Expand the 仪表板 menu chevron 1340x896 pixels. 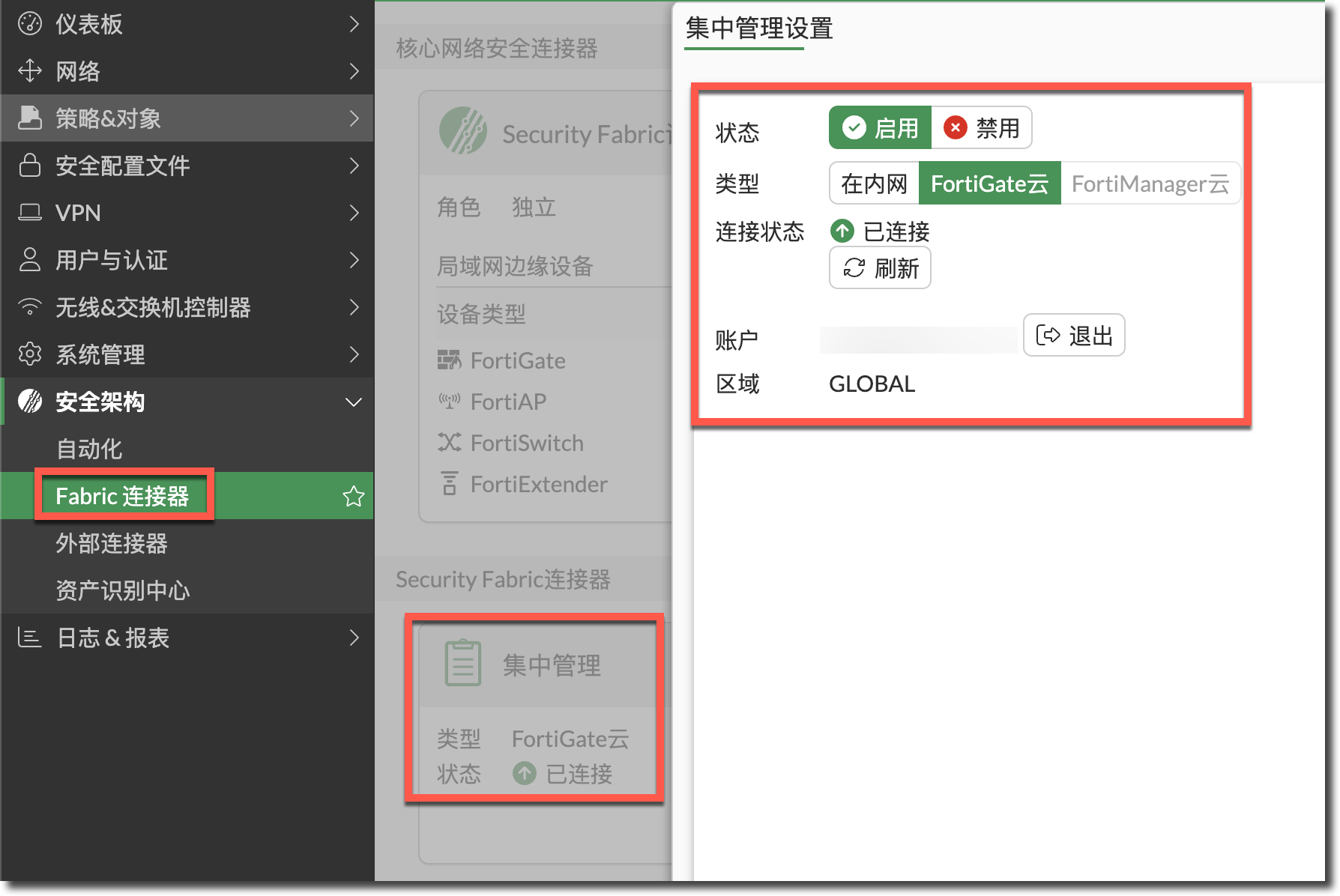click(354, 24)
